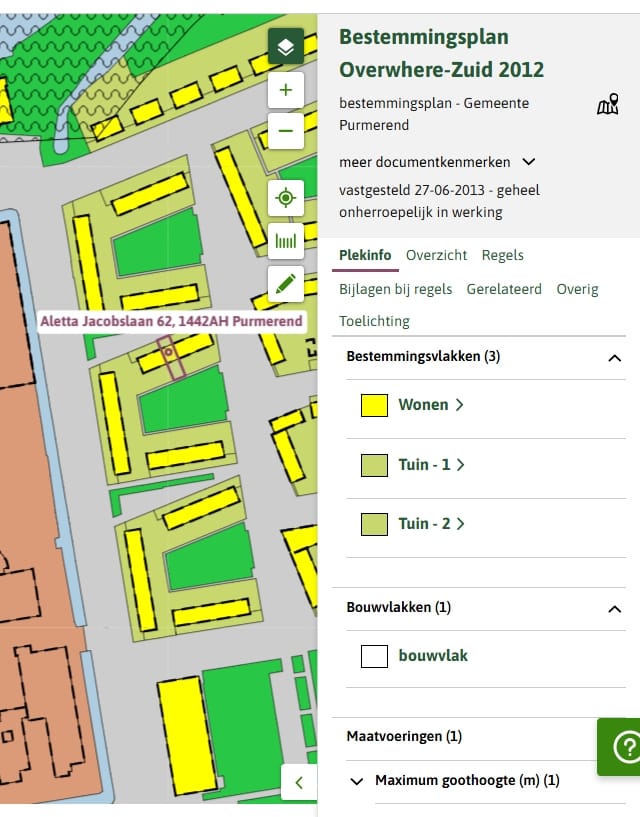
Task: Expand meer documentkenmerken details
Action: [529, 162]
